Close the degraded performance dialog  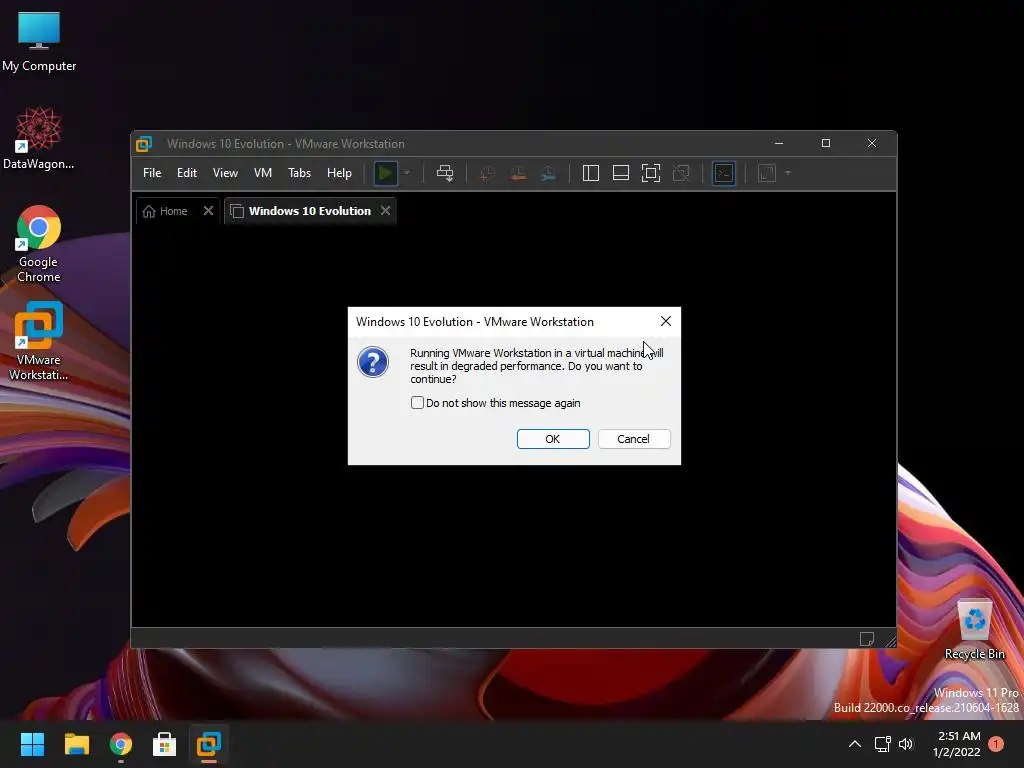click(x=665, y=321)
